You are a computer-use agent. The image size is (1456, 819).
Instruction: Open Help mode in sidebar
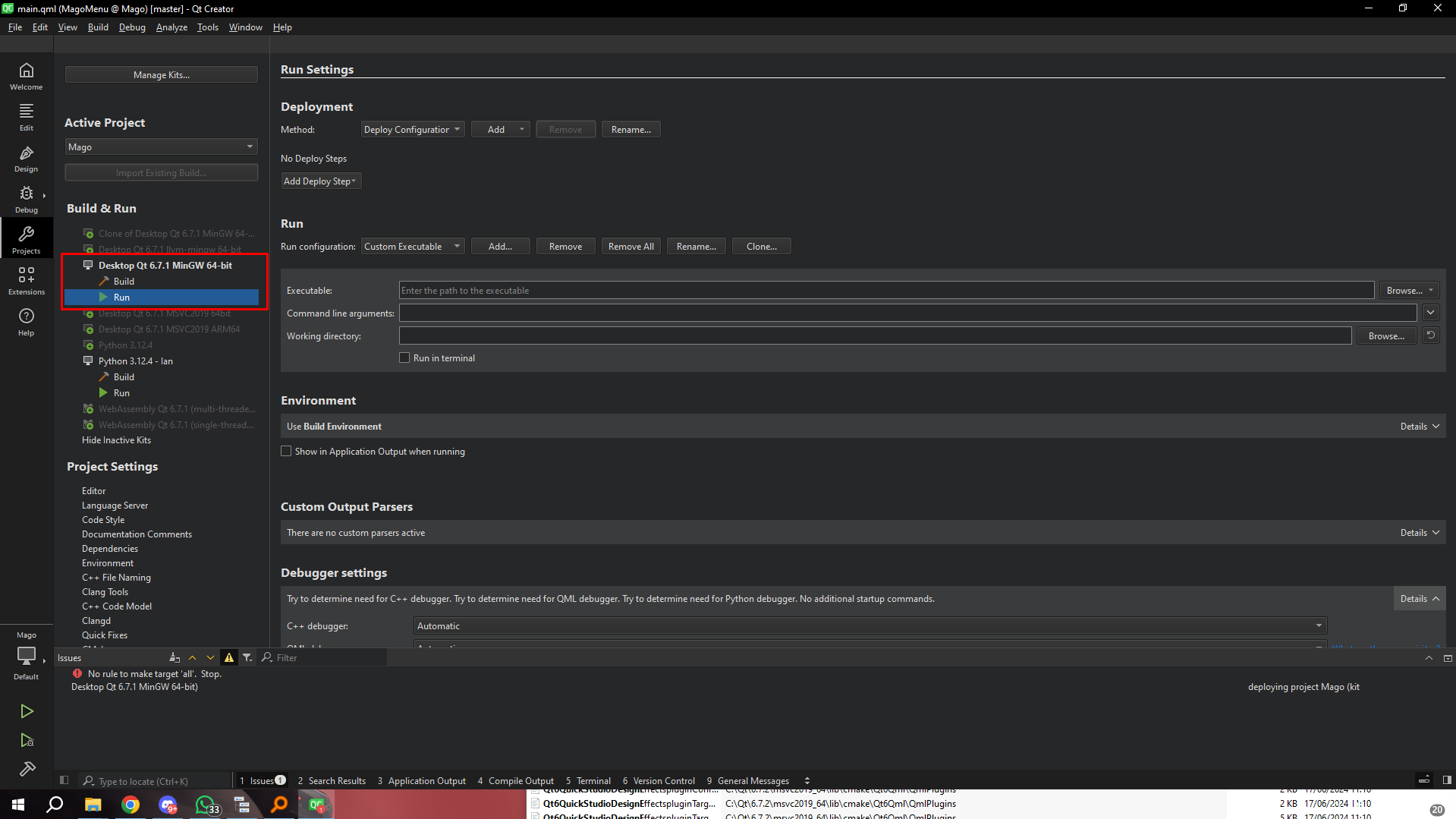click(x=27, y=322)
